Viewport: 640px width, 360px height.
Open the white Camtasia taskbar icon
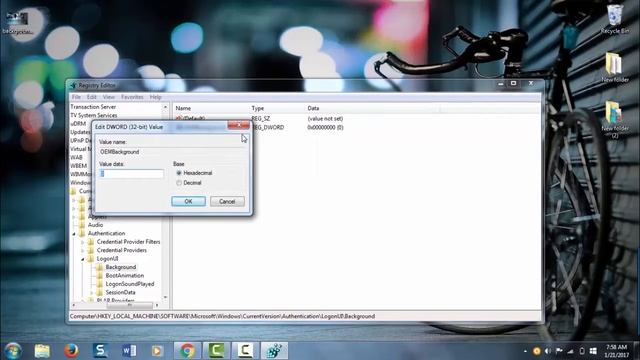pos(245,351)
